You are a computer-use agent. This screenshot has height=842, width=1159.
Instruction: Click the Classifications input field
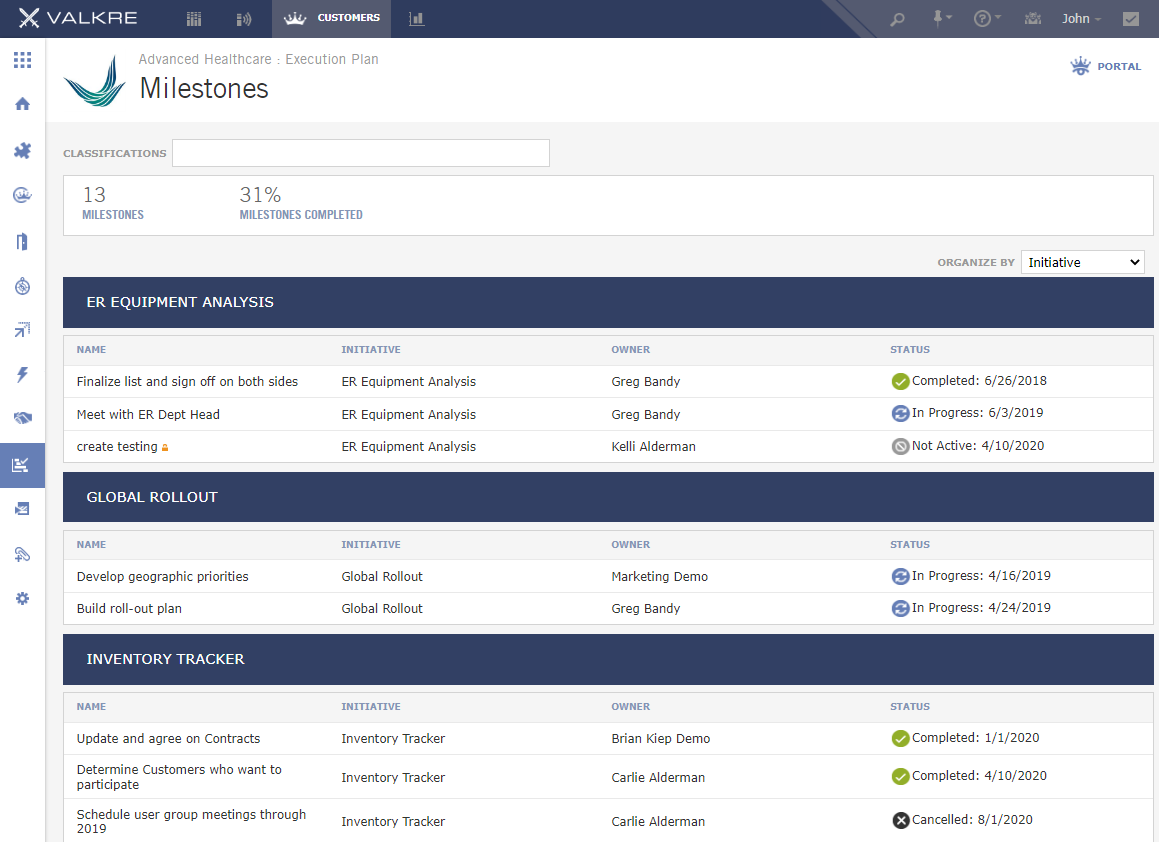(361, 153)
